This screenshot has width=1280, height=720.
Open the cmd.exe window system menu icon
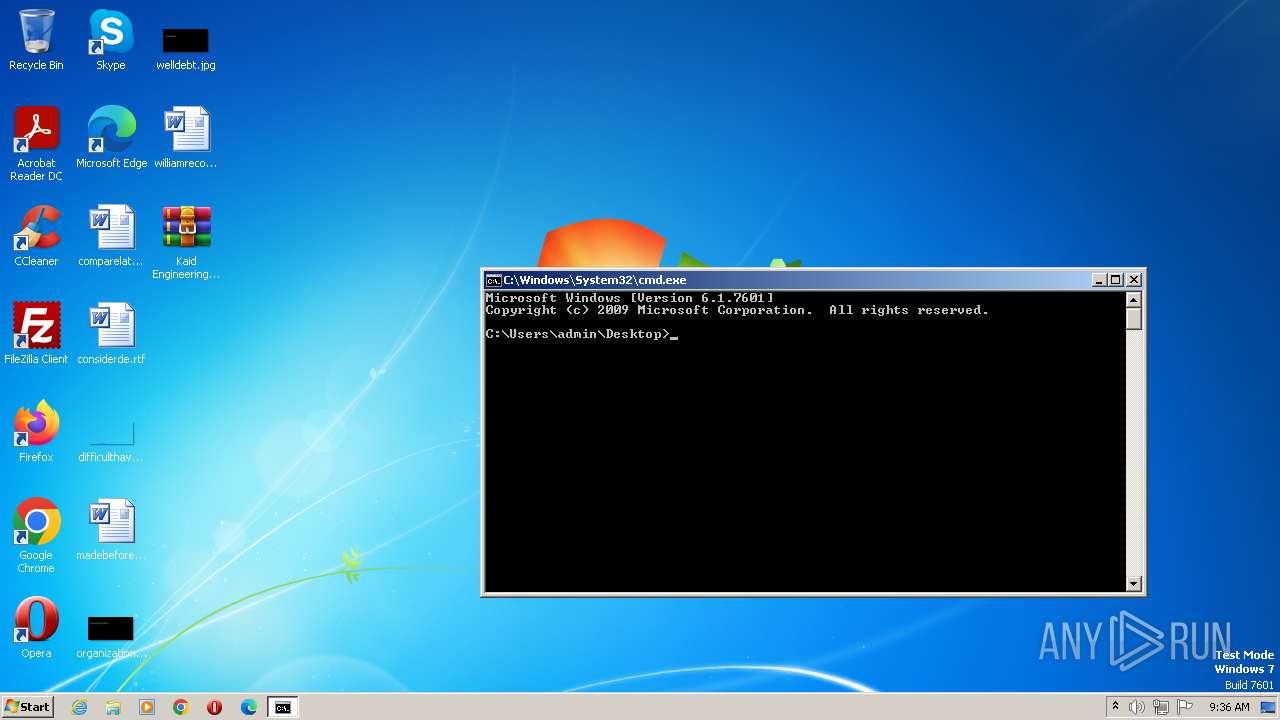click(x=493, y=280)
